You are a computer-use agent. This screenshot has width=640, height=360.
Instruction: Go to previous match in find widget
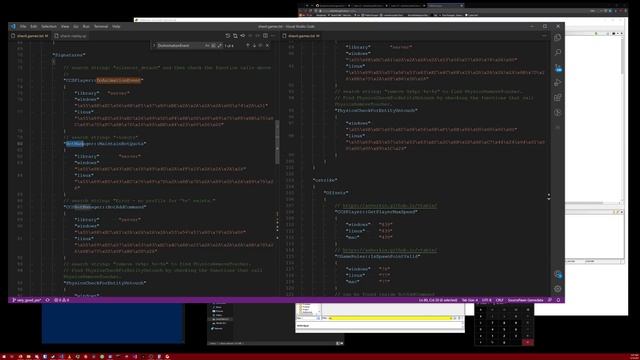(x=247, y=46)
